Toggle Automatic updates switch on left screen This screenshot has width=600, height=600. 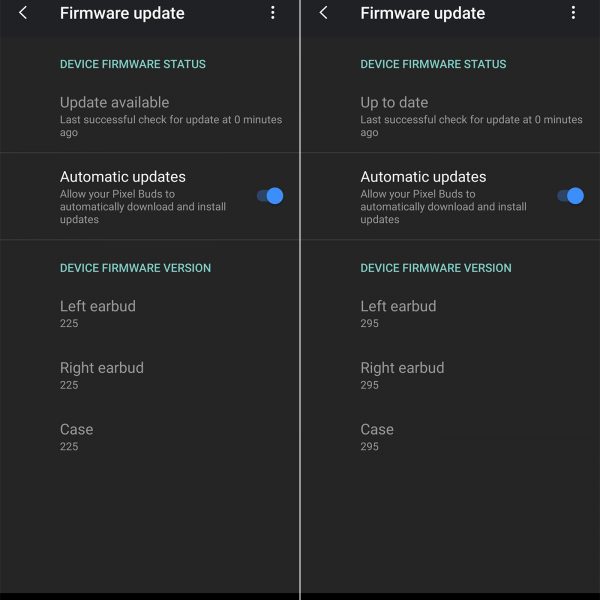coord(270,196)
